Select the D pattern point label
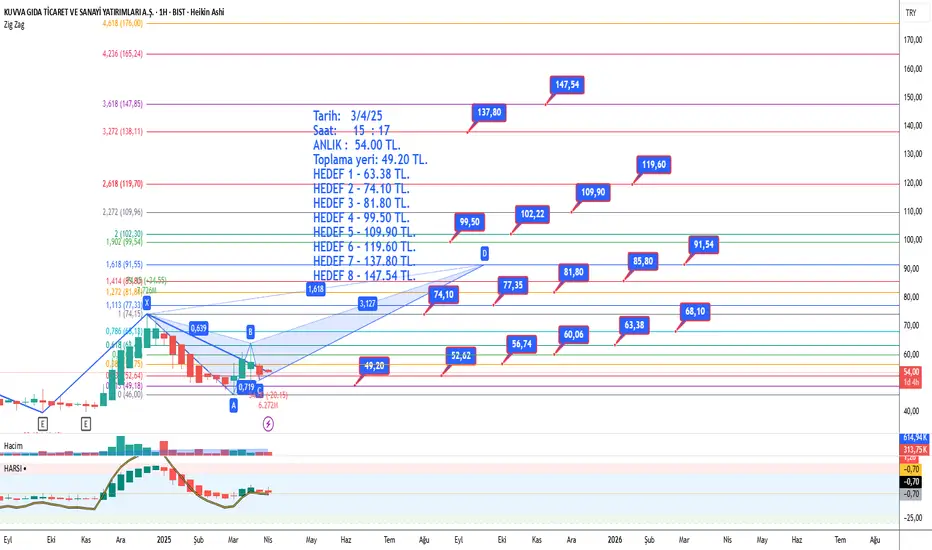The height and width of the screenshot is (550, 932). 484,254
